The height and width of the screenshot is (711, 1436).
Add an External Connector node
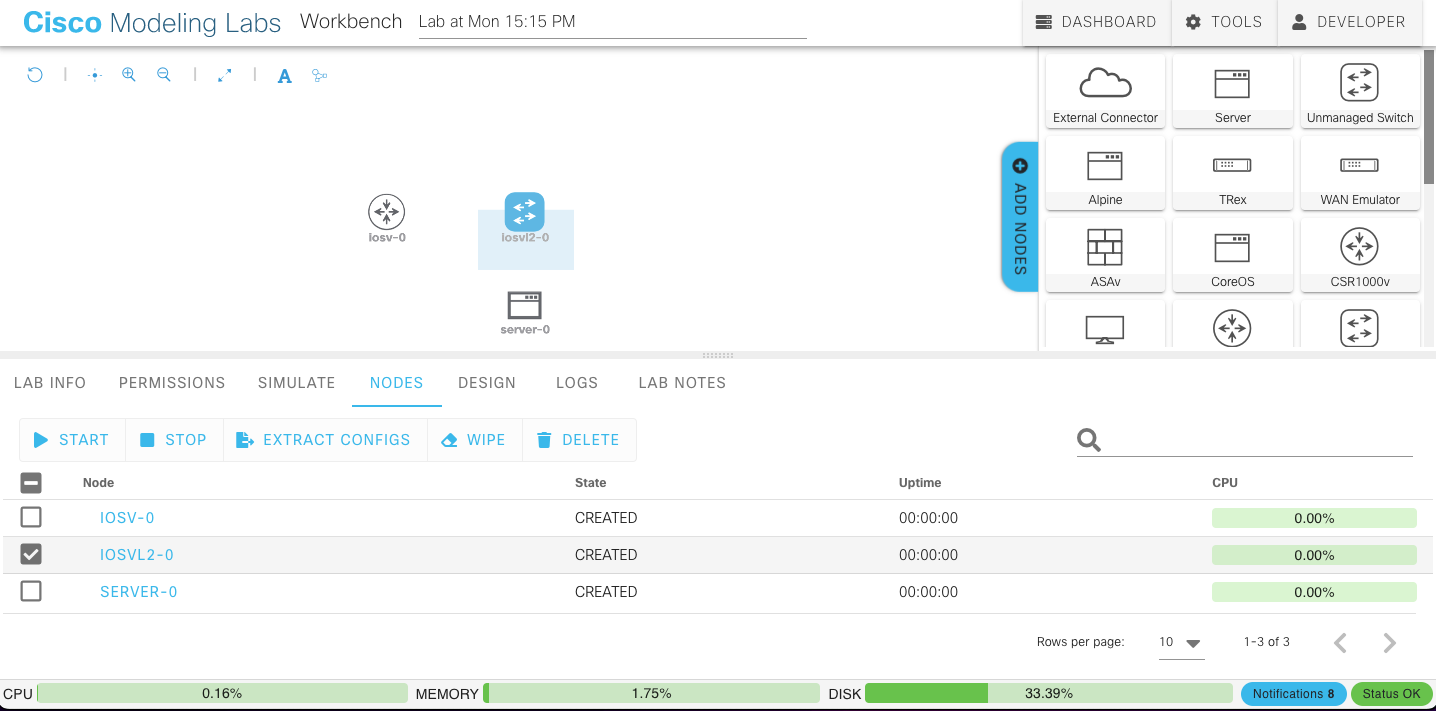[x=1105, y=91]
